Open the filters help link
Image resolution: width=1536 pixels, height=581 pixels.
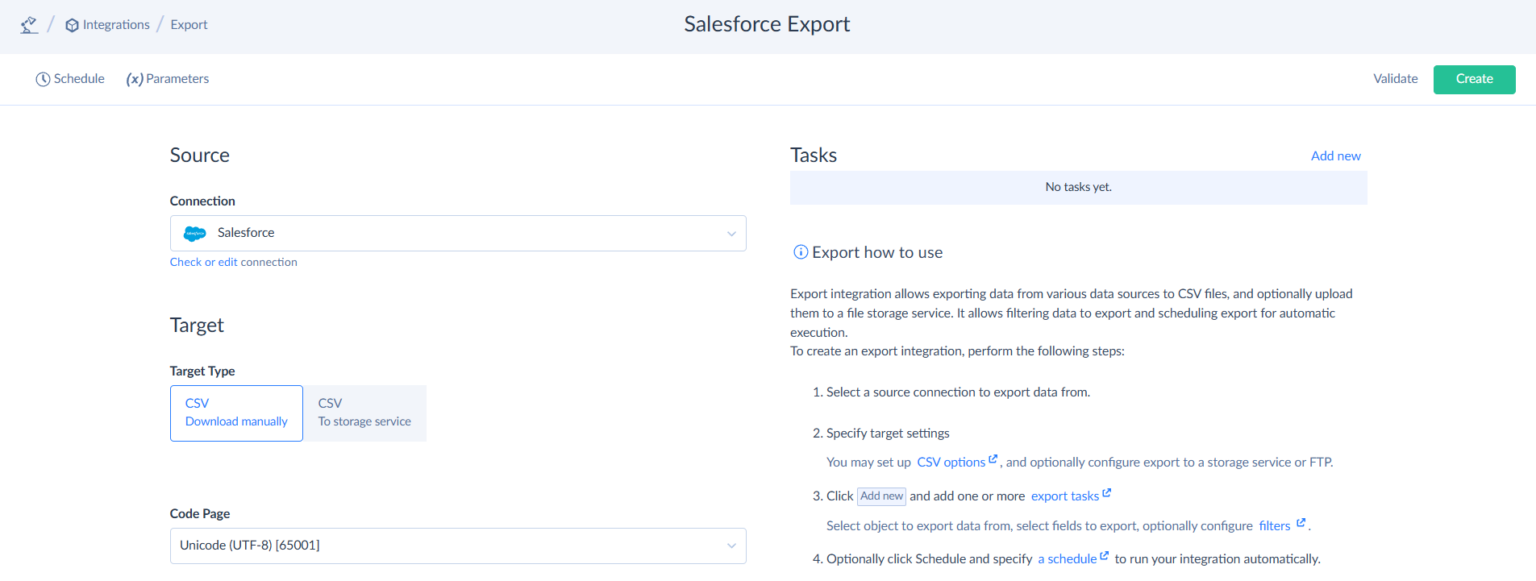click(1274, 526)
